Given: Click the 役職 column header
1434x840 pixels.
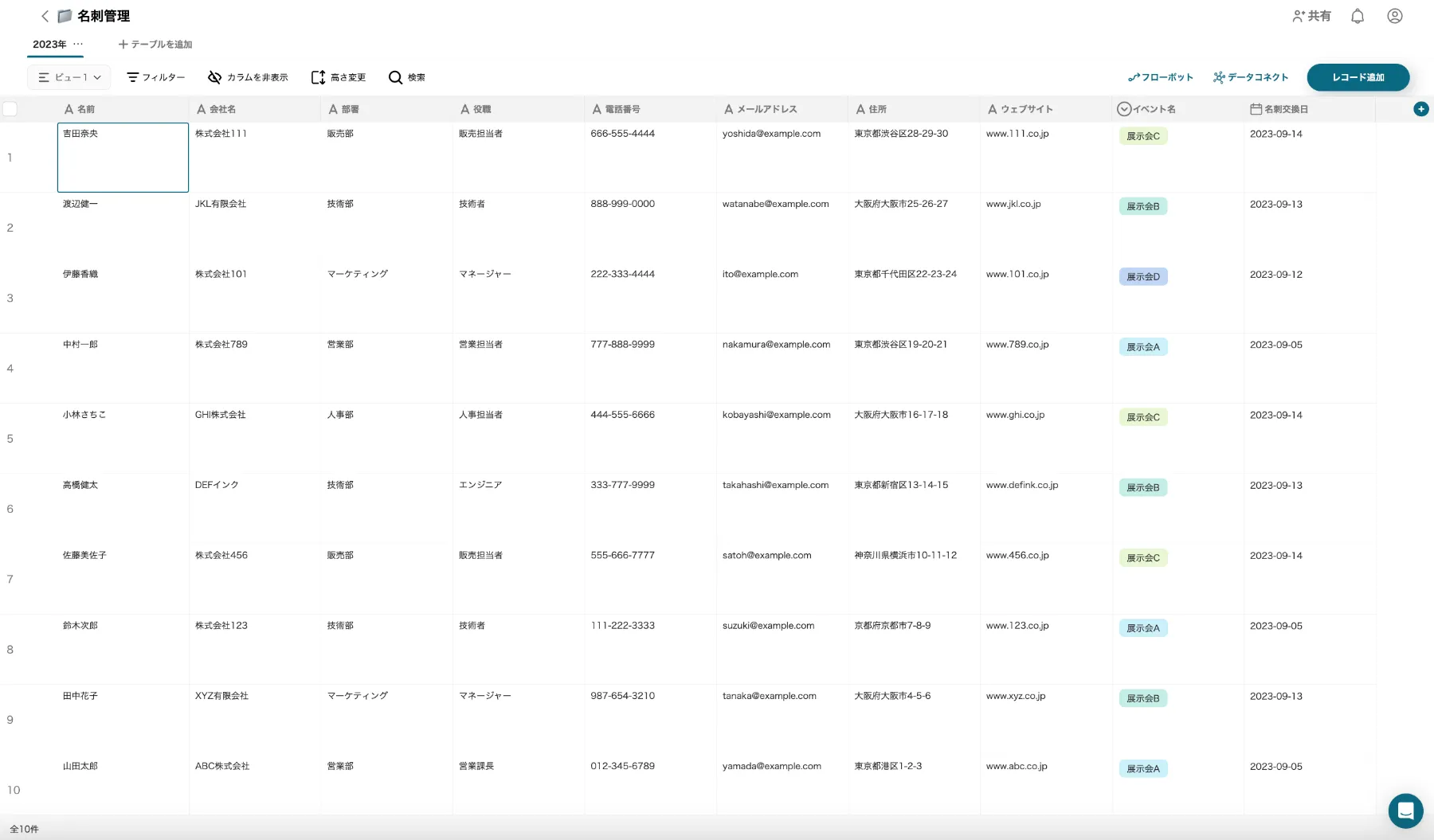Looking at the screenshot, I should (x=519, y=109).
